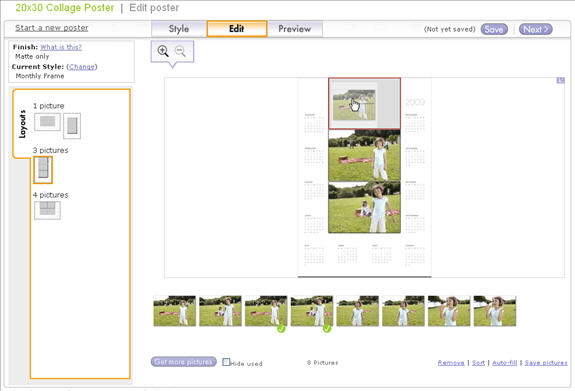Select the first thumbnail in picture tray
The image size is (575, 391).
tap(175, 311)
